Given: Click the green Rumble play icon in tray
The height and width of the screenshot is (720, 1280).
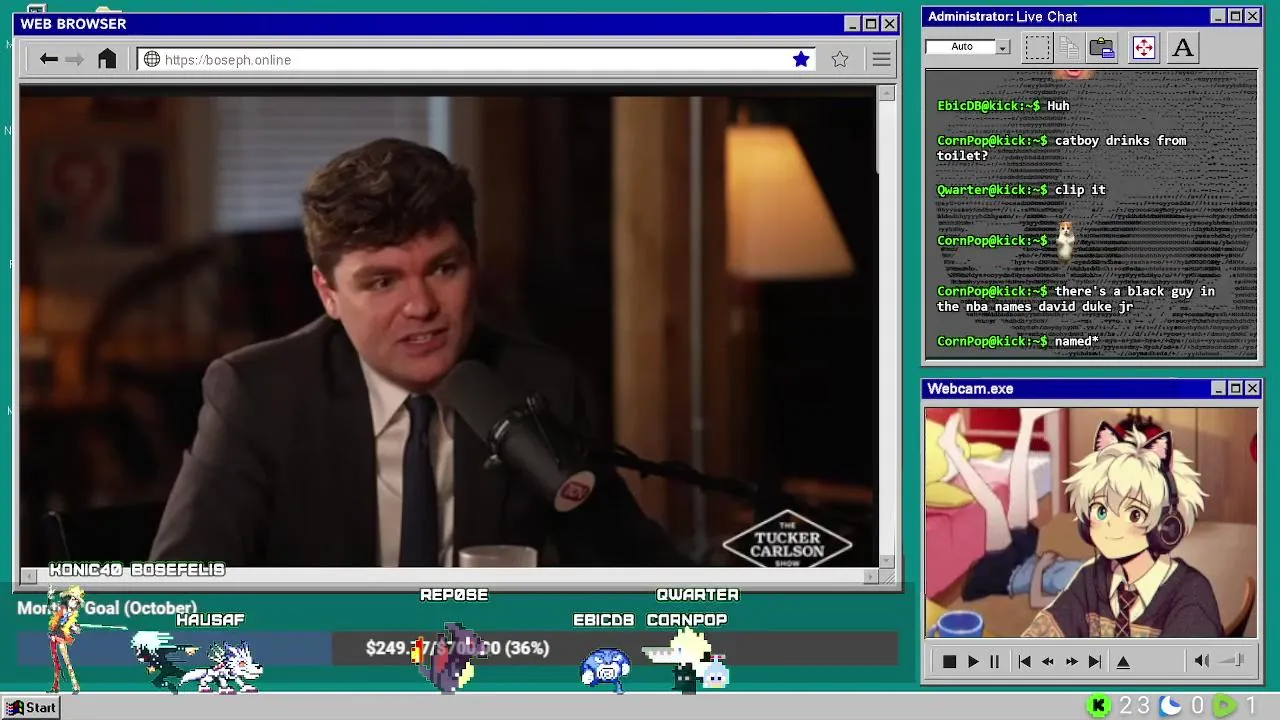Looking at the screenshot, I should [1225, 706].
